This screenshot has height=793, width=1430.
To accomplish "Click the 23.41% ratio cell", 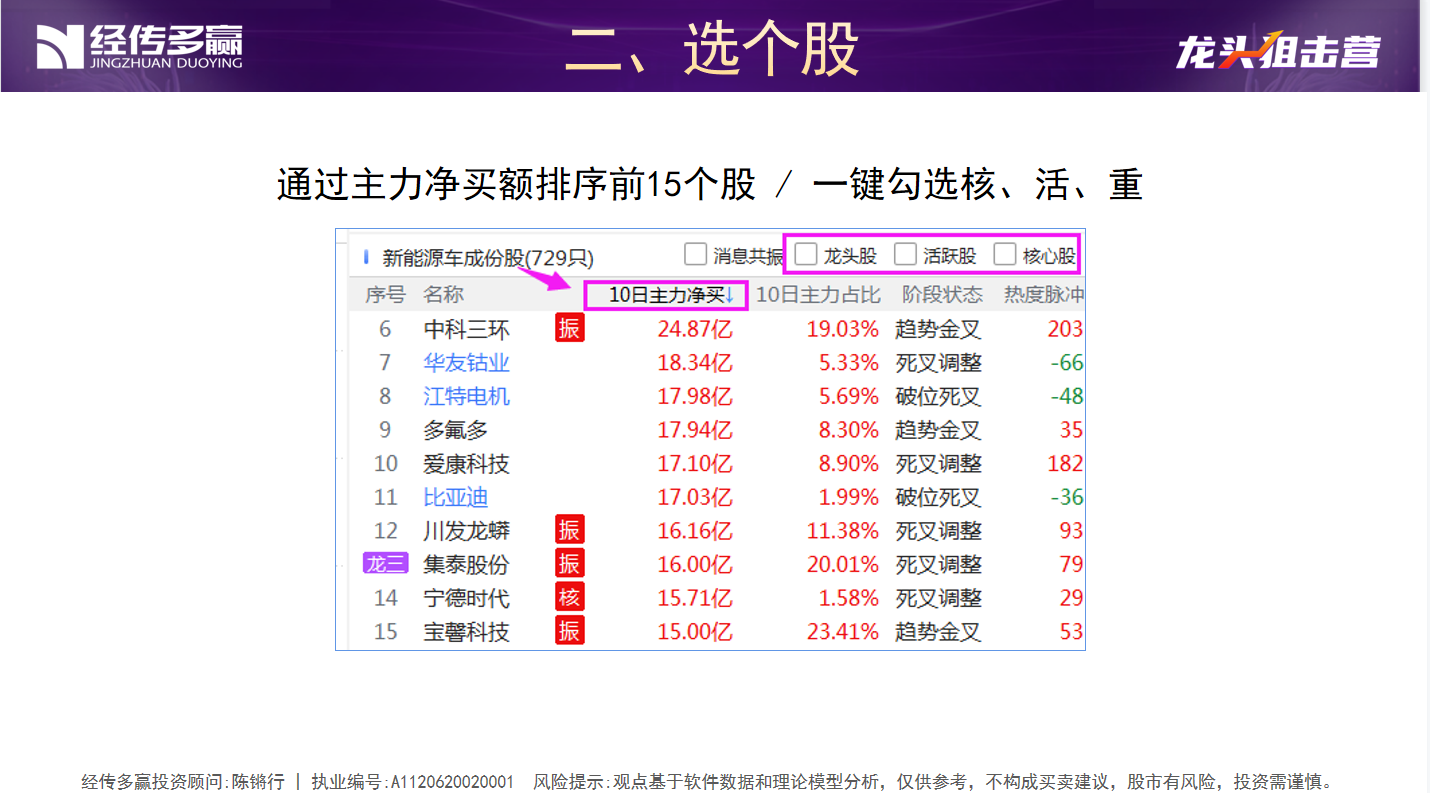I will tap(843, 632).
